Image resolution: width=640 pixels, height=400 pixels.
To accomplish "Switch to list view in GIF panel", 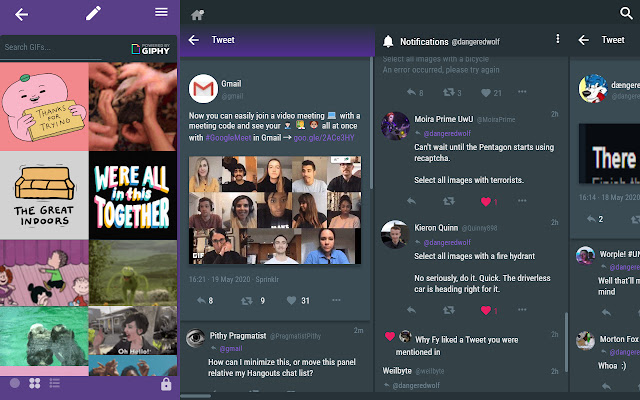I will point(55,383).
